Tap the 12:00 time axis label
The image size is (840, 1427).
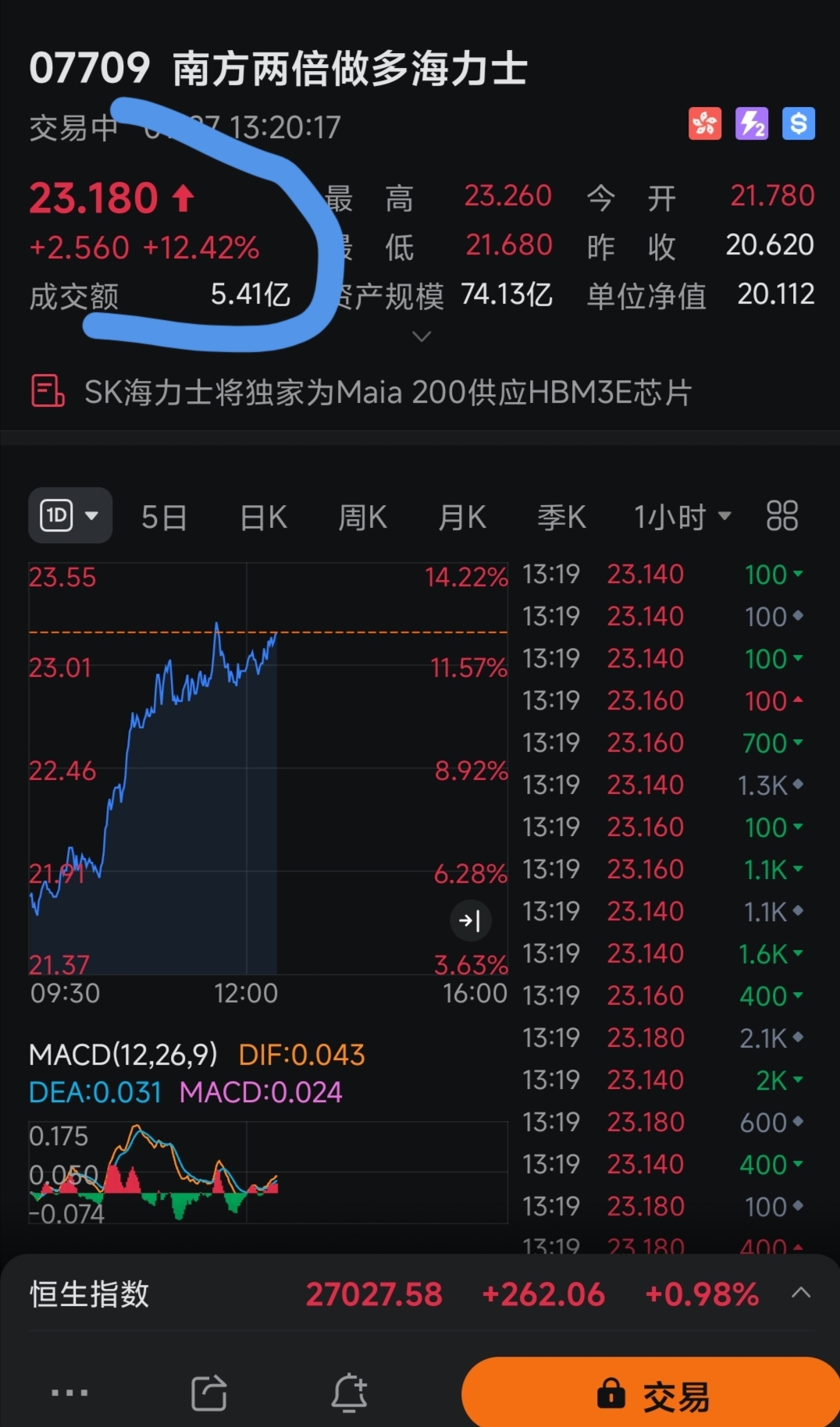(x=246, y=993)
